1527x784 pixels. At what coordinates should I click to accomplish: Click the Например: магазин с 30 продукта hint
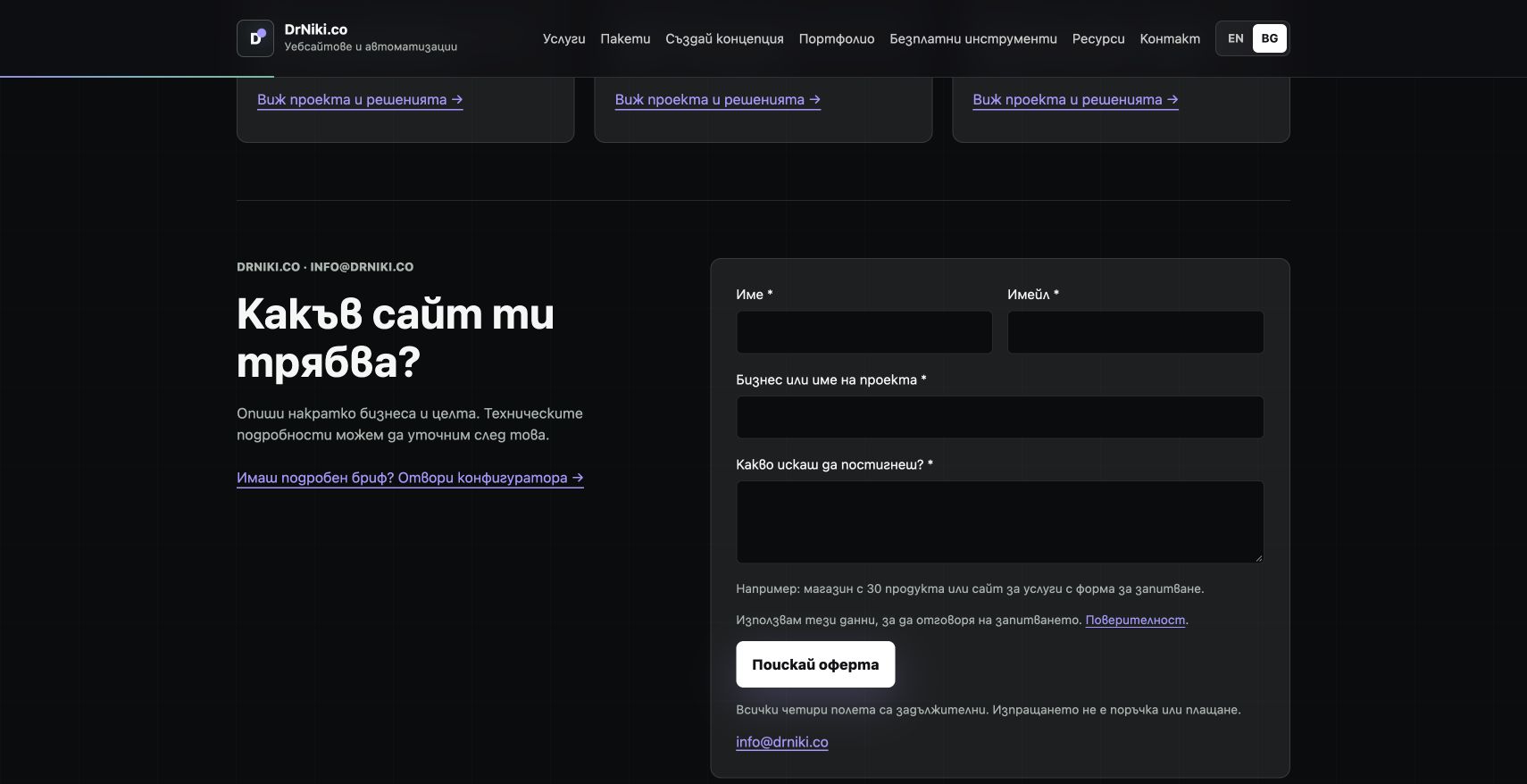970,588
